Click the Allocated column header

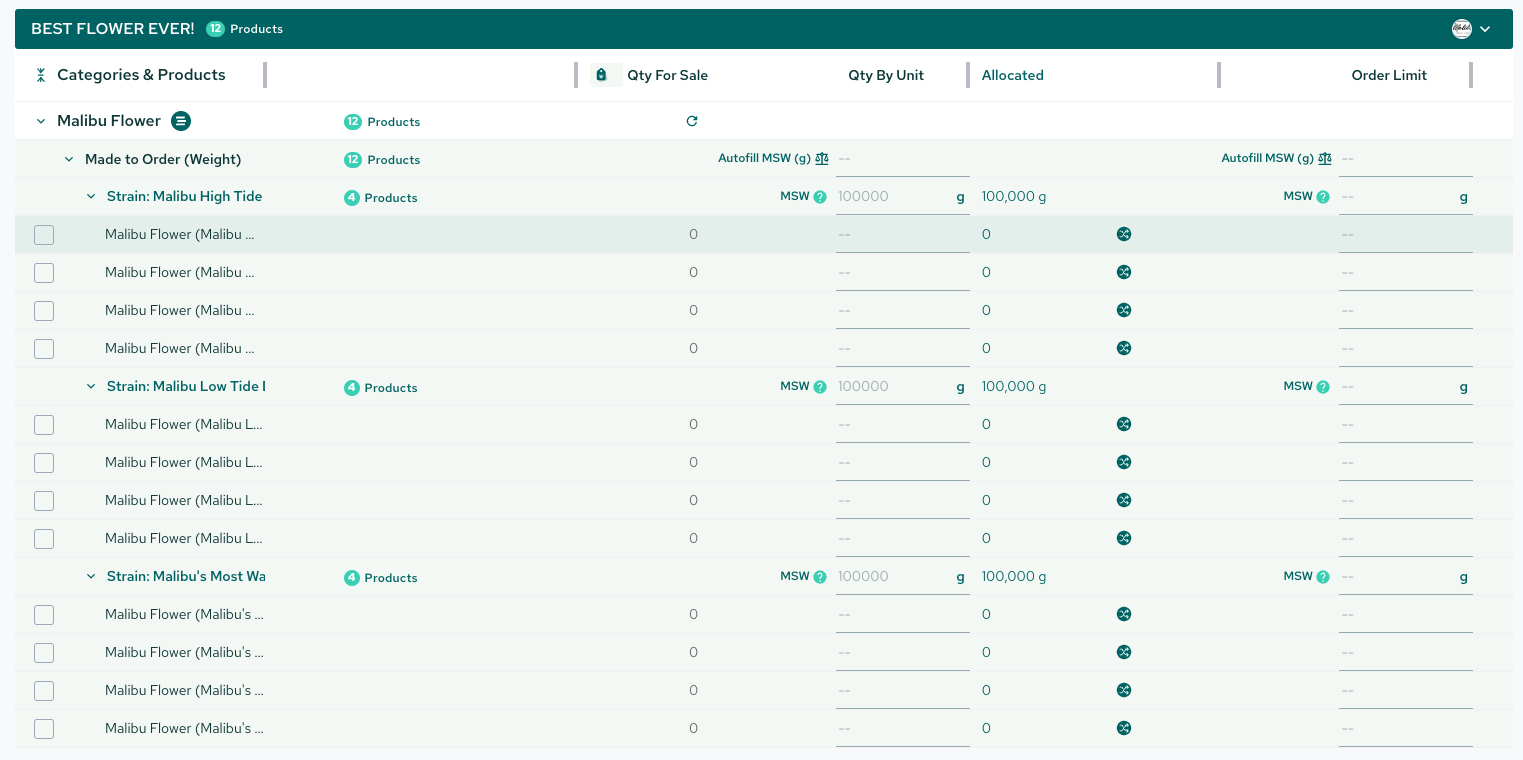tap(1012, 75)
